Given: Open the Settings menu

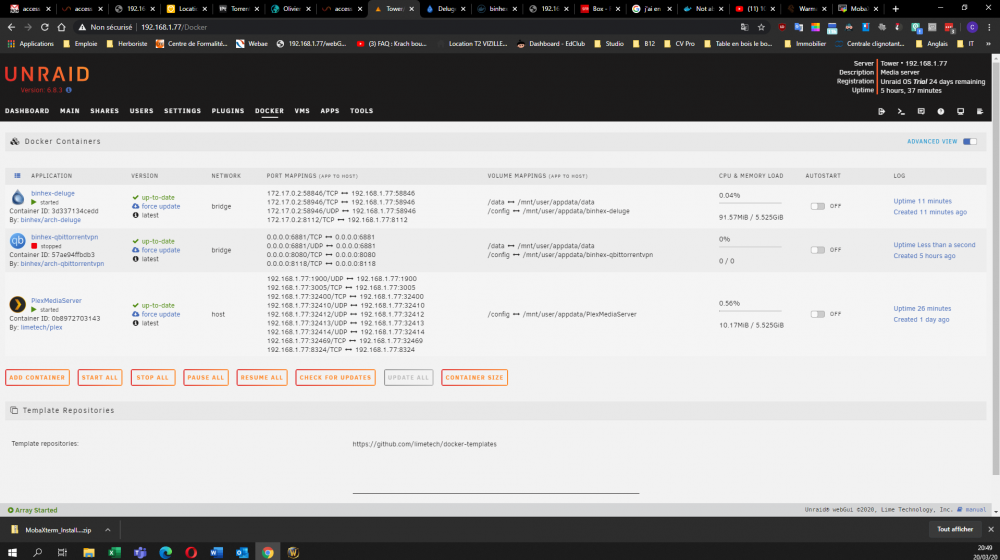Looking at the screenshot, I should pyautogui.click(x=182, y=111).
